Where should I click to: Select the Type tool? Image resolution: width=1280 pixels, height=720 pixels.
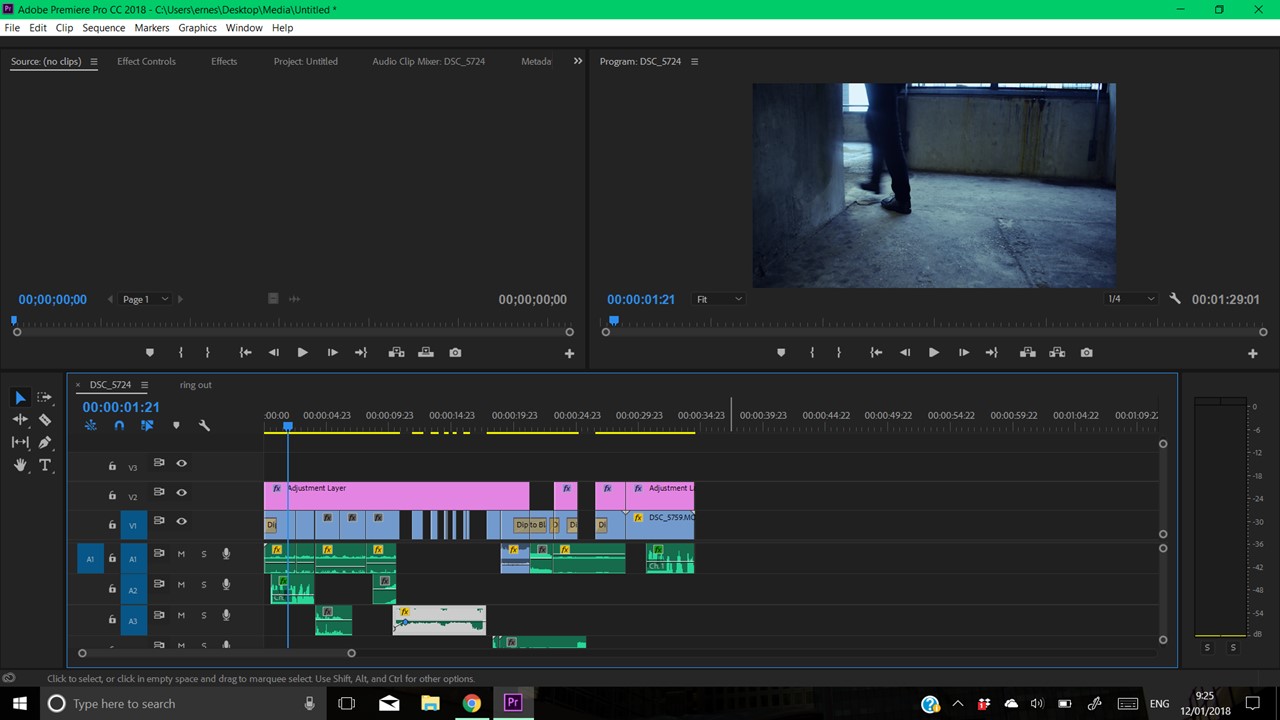(45, 465)
